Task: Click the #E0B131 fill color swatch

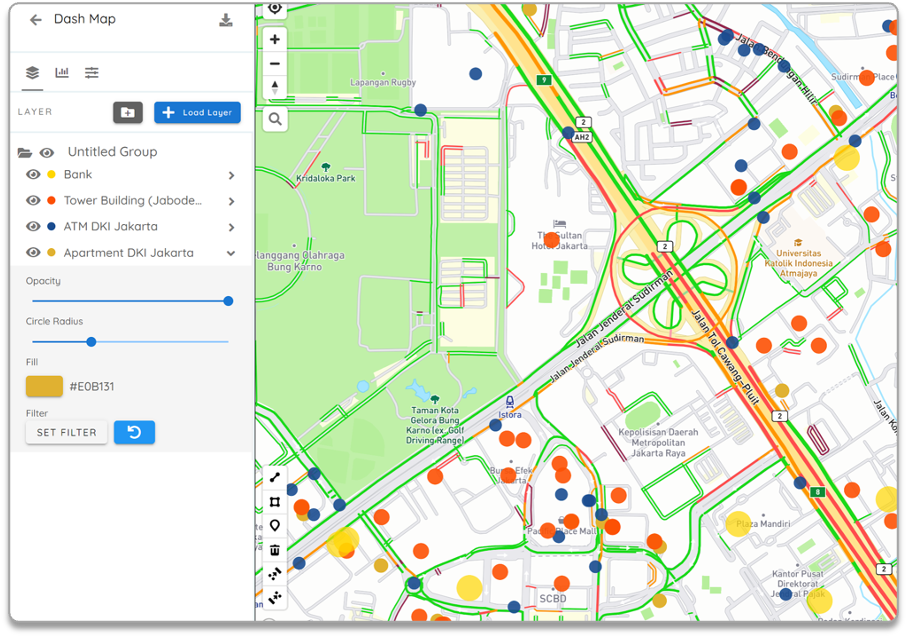Action: (45, 386)
